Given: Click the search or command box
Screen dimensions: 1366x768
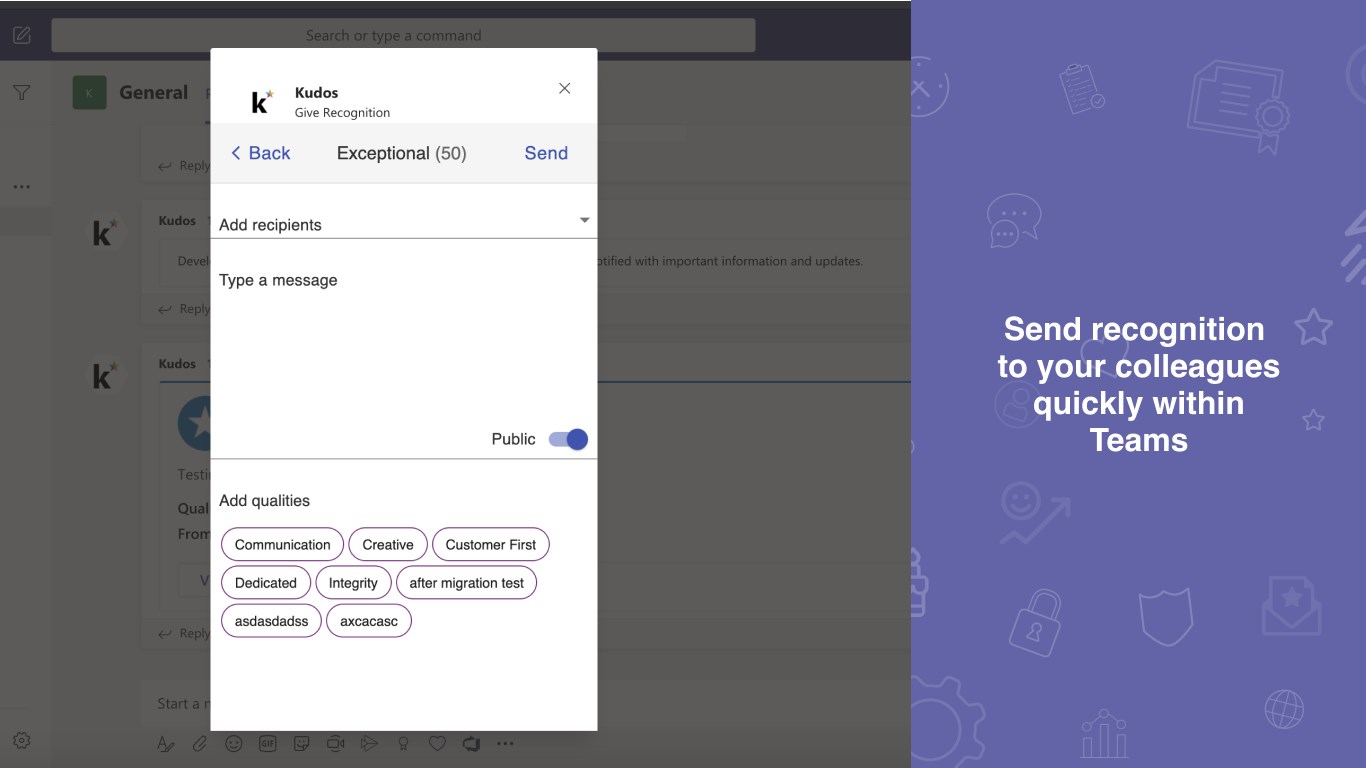Looking at the screenshot, I should tap(404, 35).
